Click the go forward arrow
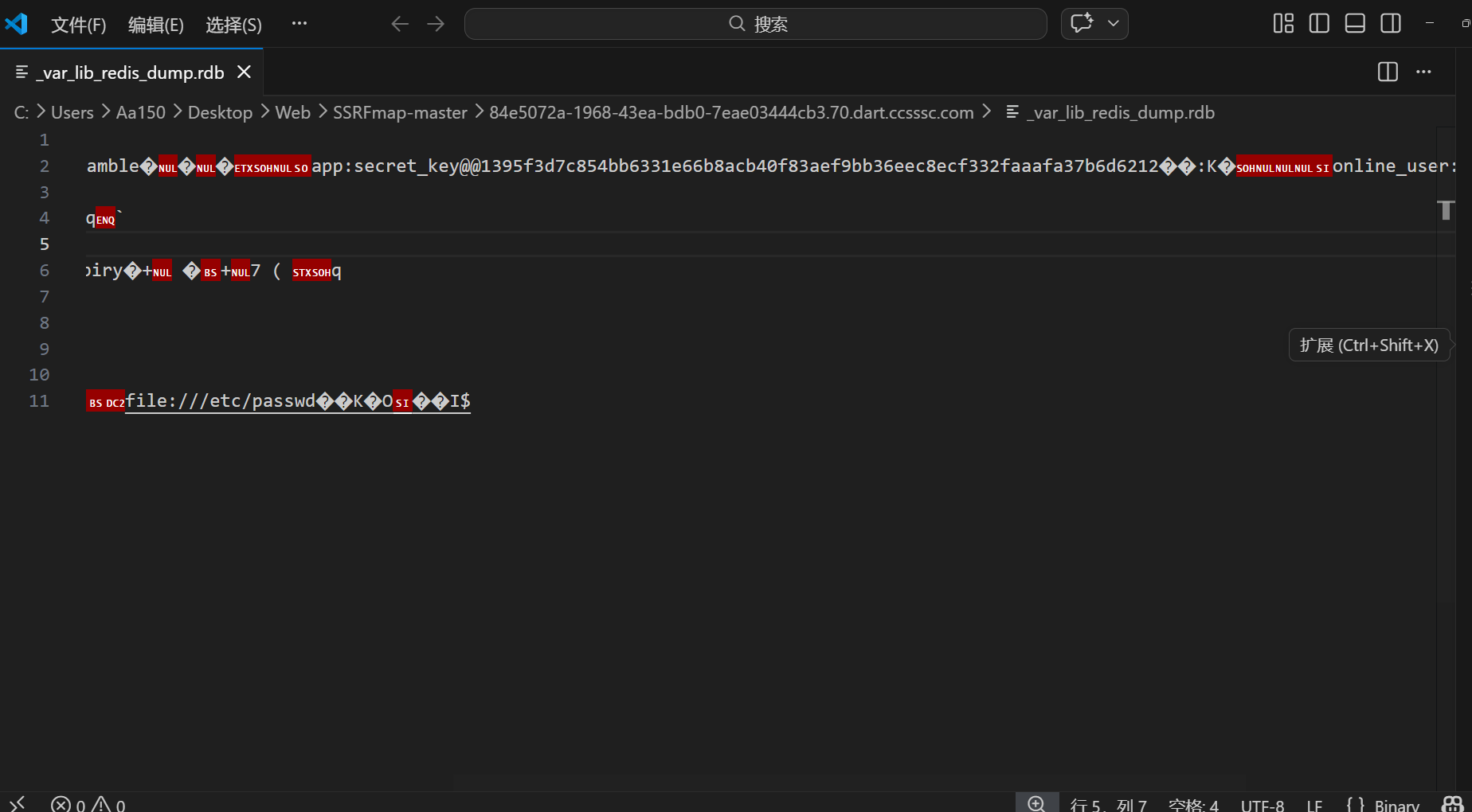Viewport: 1472px width, 812px height. (x=436, y=24)
